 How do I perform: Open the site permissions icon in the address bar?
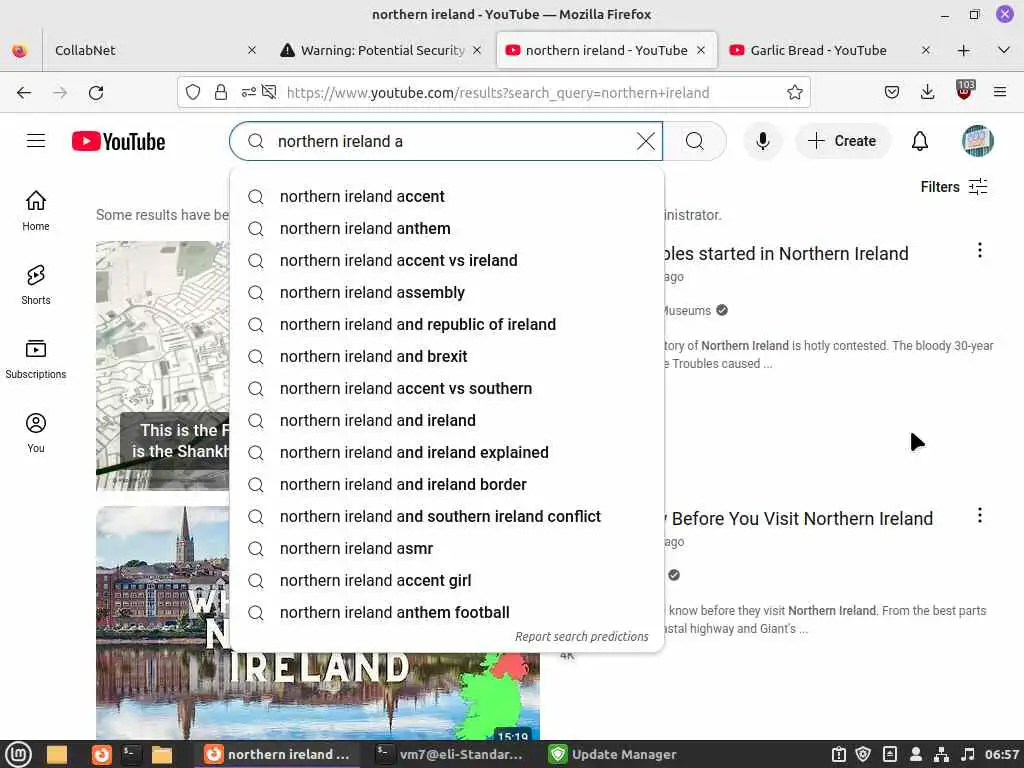(x=248, y=93)
